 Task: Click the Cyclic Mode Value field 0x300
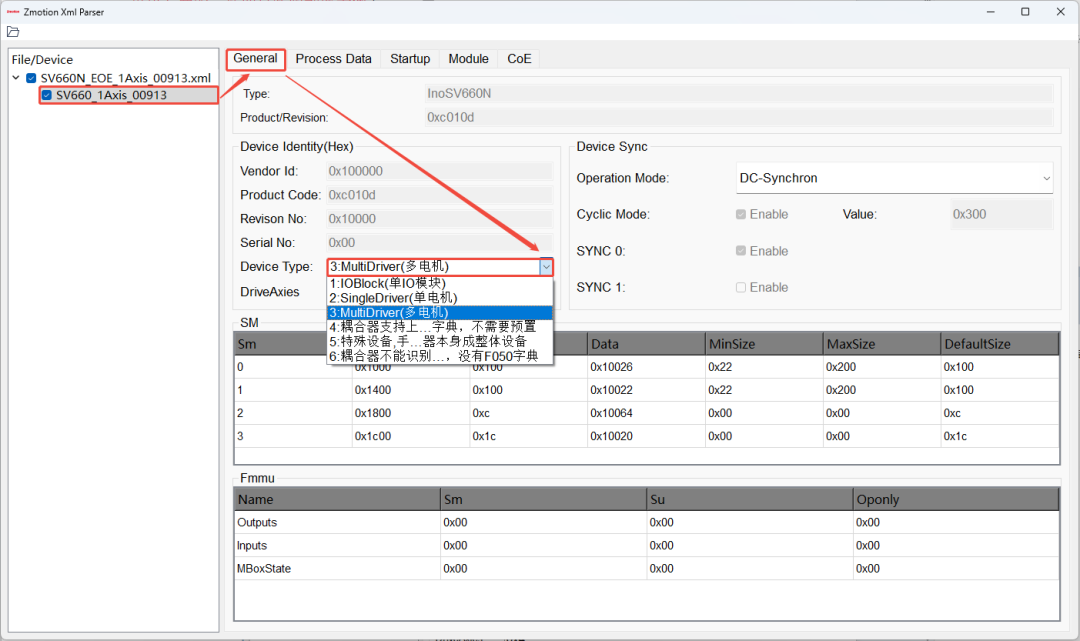coord(1001,214)
